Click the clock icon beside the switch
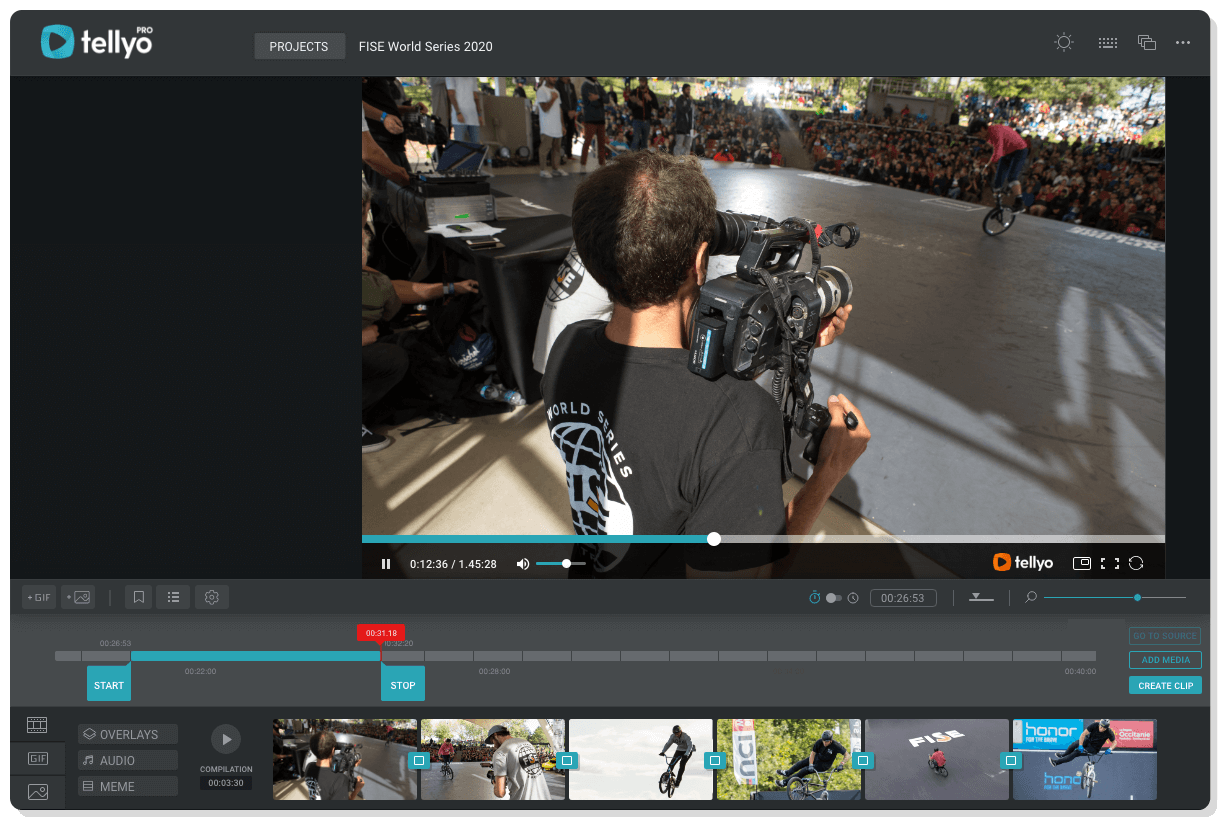The height and width of the screenshot is (820, 1224). tap(853, 598)
